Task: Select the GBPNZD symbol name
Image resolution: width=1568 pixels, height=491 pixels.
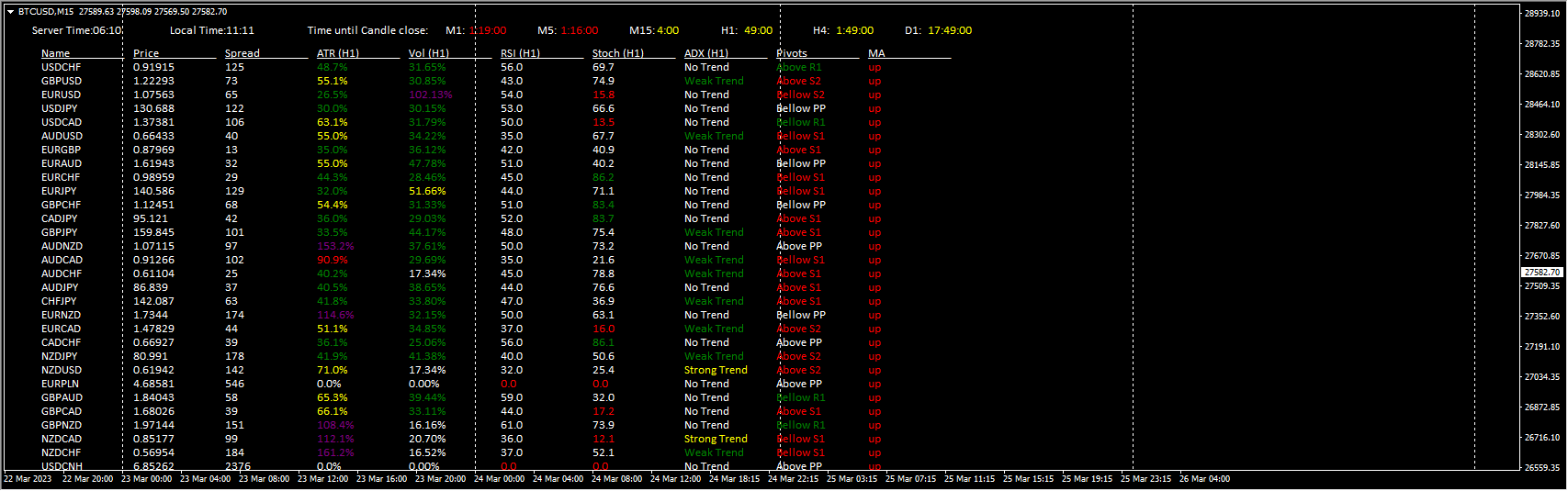Action: click(62, 425)
